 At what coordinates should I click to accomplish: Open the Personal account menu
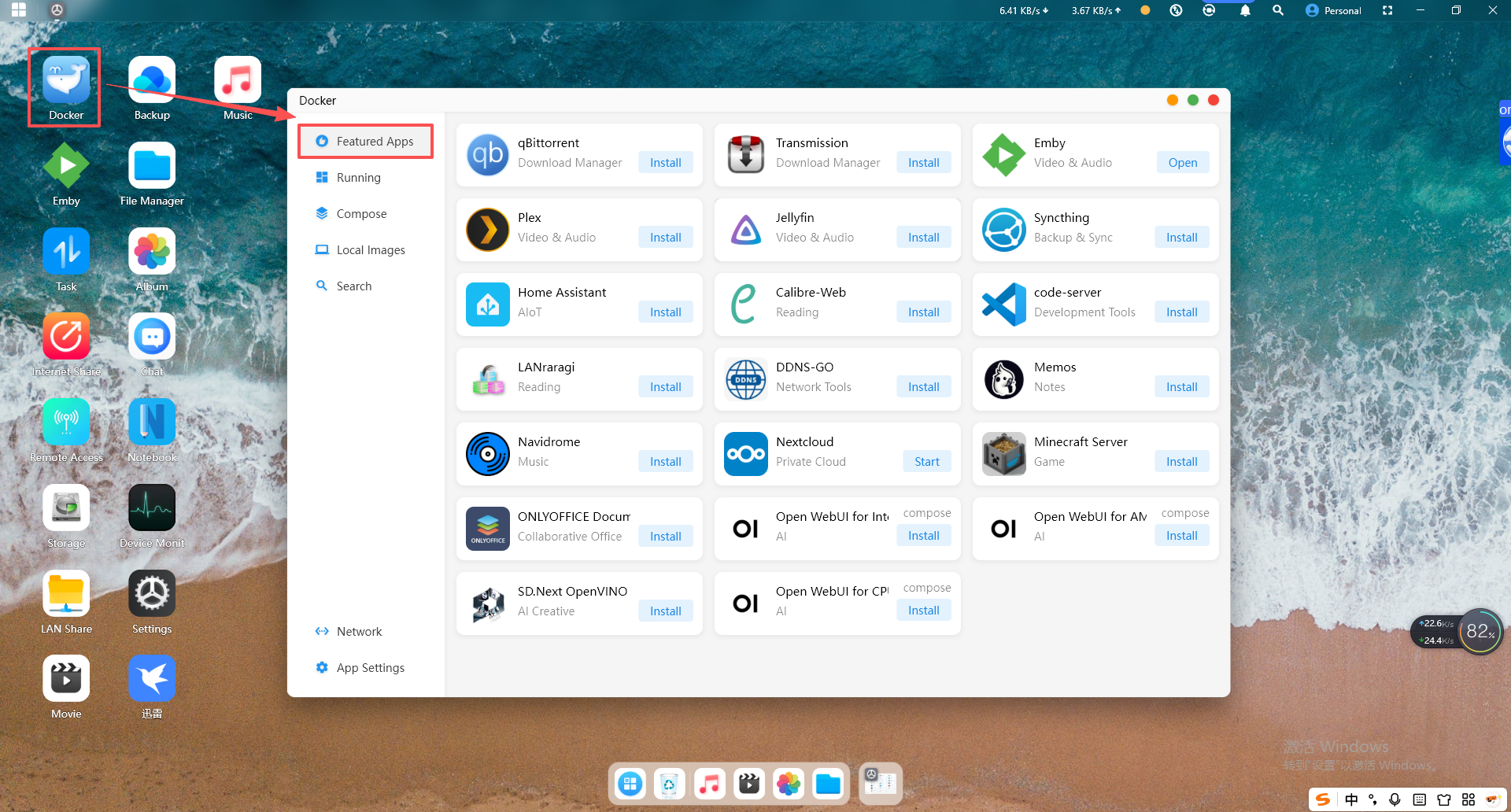click(x=1333, y=10)
